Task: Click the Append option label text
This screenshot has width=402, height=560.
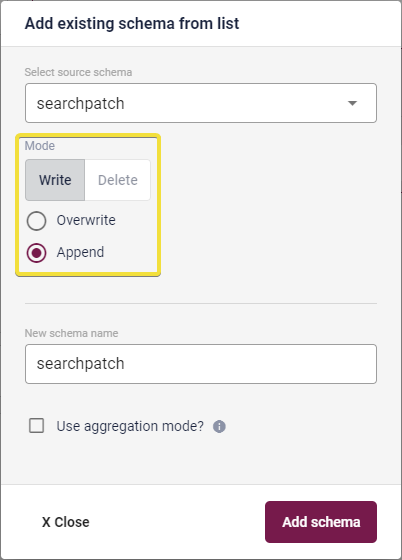Action: [x=80, y=252]
